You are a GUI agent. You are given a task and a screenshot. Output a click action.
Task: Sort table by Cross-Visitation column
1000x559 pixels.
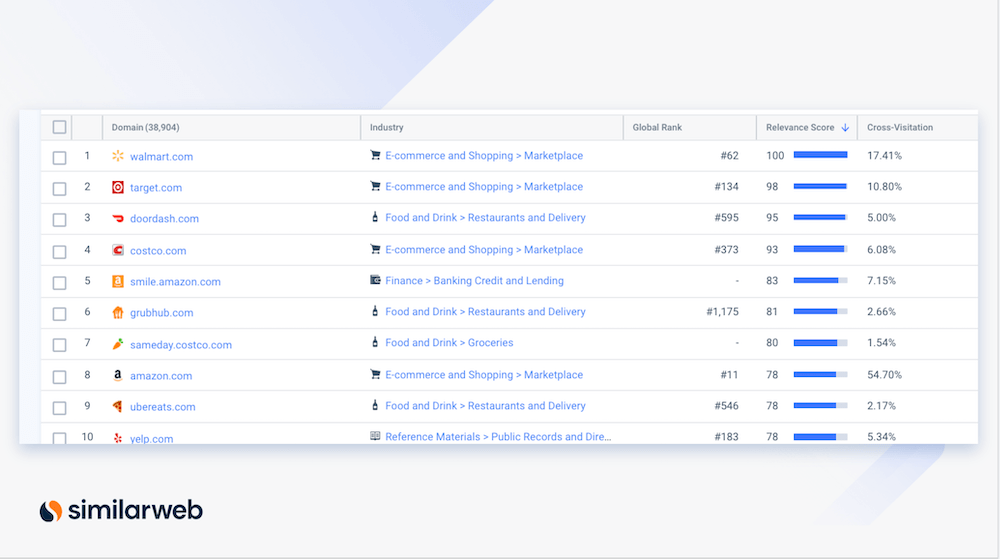900,128
